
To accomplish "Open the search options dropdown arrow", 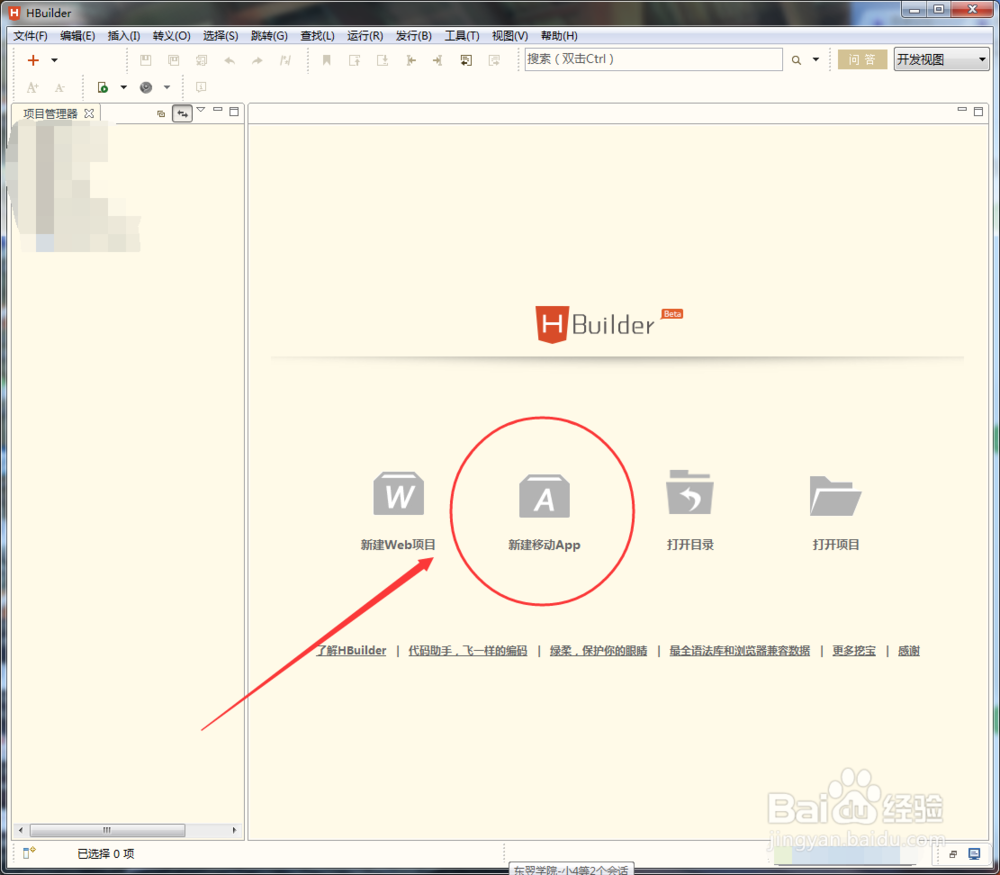I will click(816, 60).
